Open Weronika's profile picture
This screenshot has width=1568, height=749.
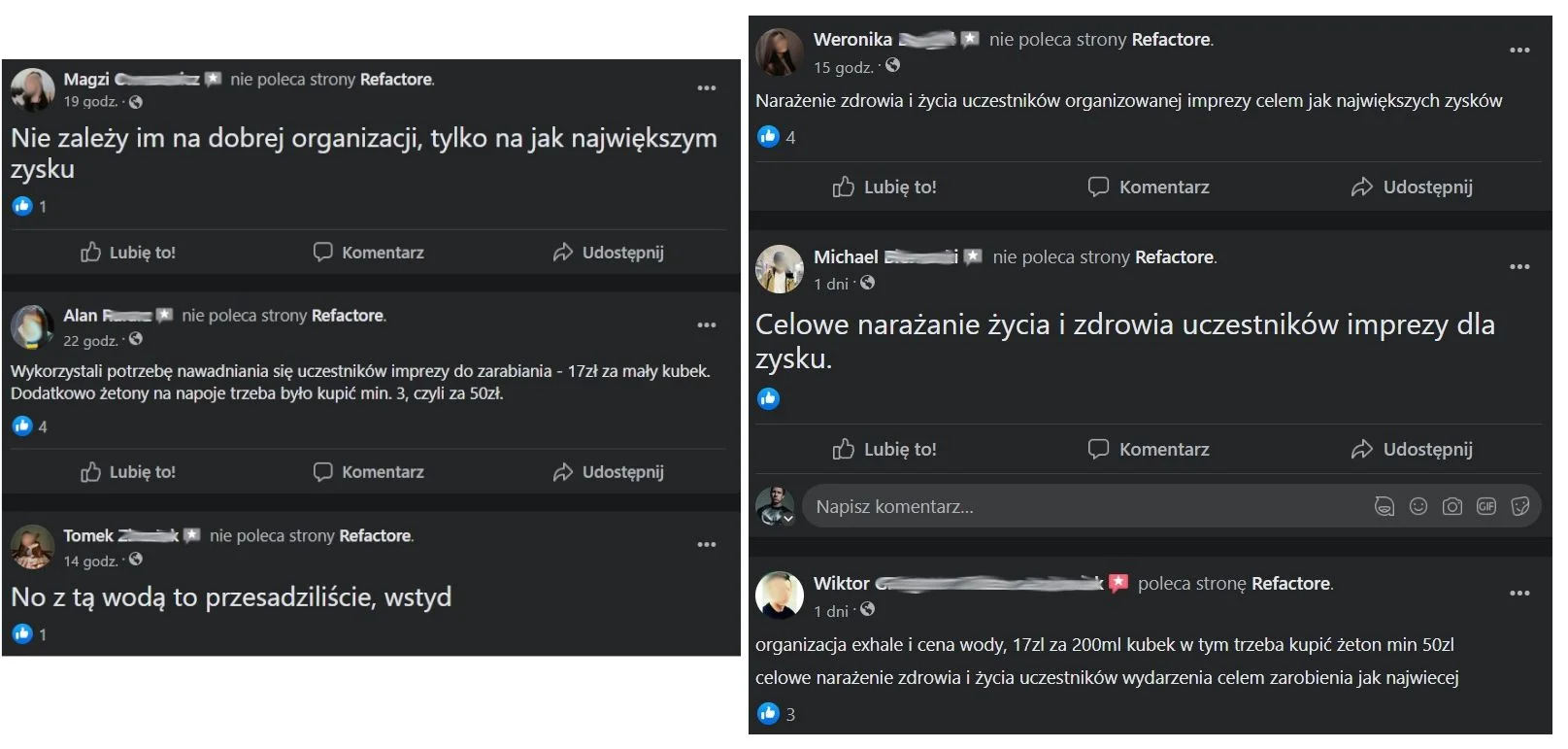coord(779,51)
